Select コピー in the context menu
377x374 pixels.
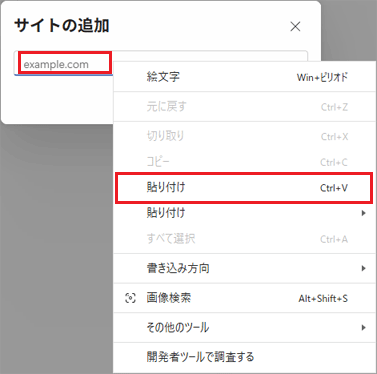pyautogui.click(x=245, y=162)
